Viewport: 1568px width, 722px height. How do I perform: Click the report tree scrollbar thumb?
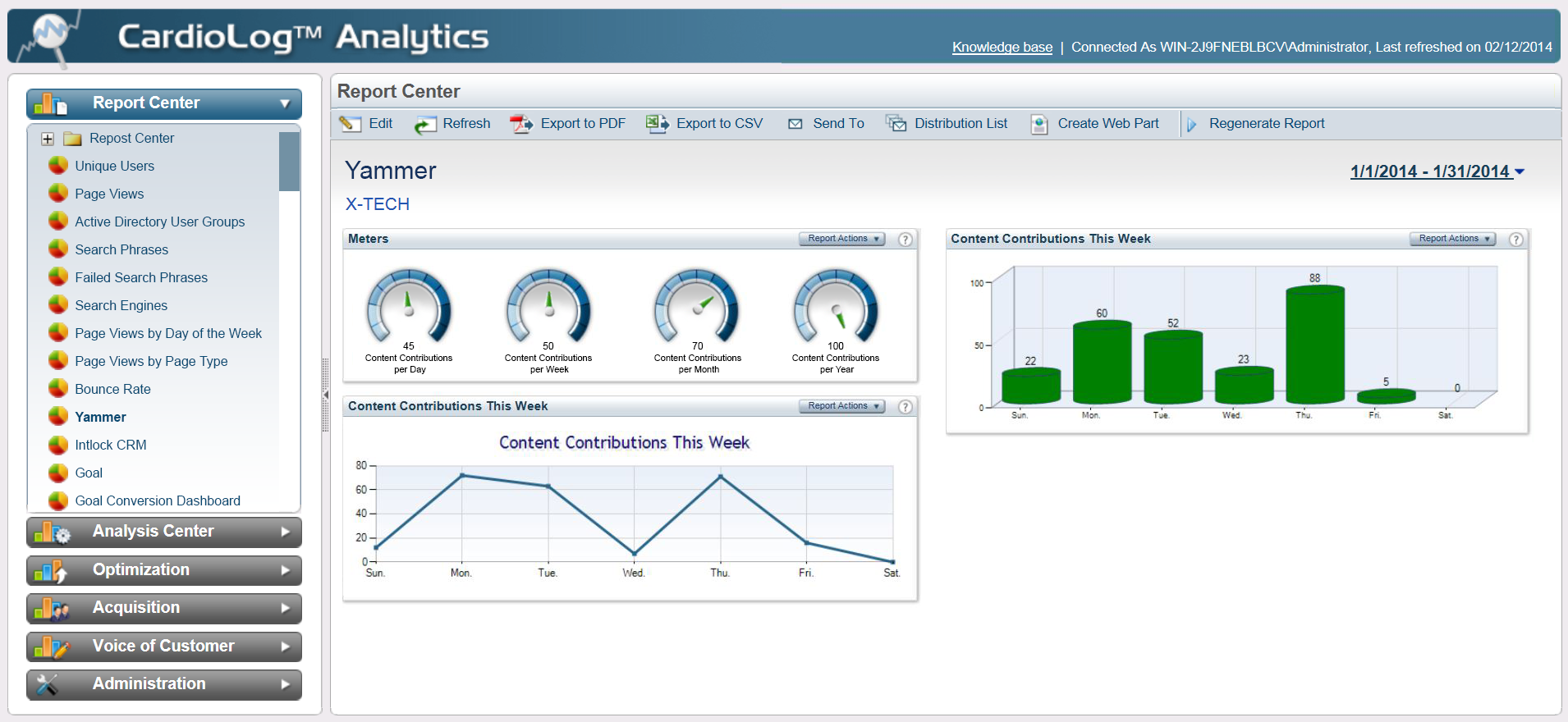coord(289,161)
